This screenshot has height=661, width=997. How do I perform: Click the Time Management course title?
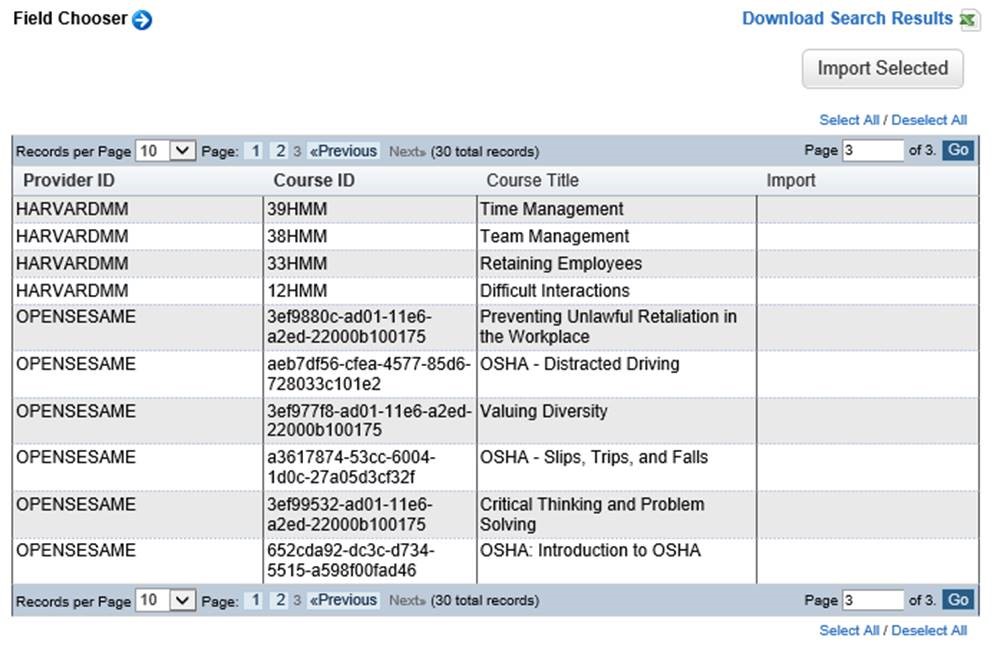pos(552,209)
